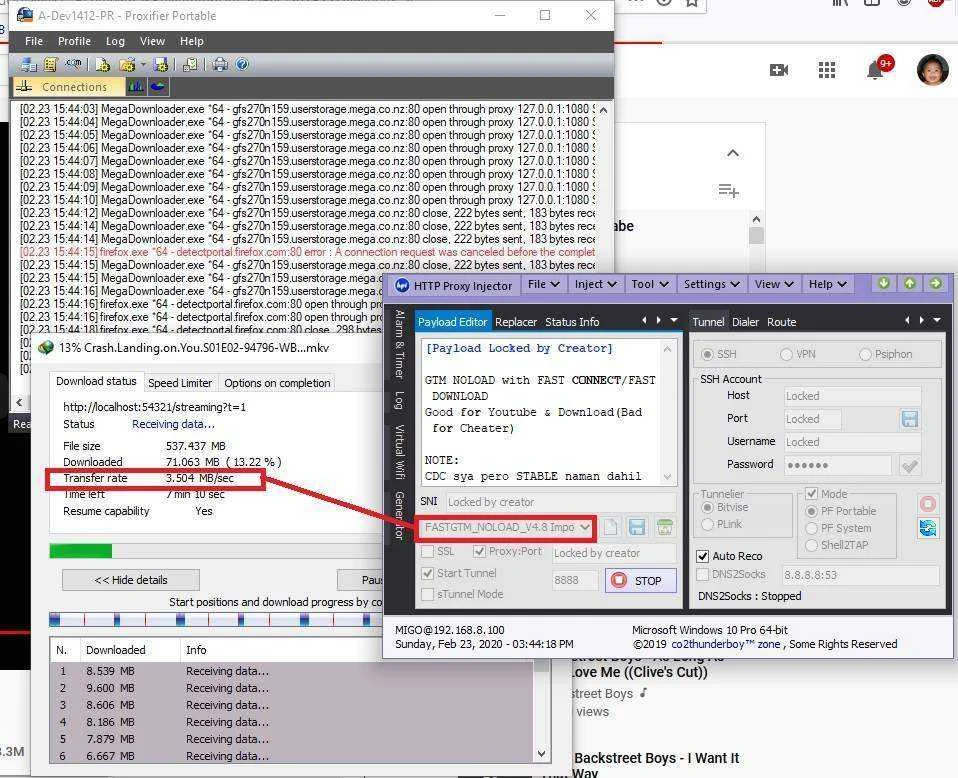This screenshot has height=778, width=958.
Task: Expand the View dropdown in HTTP Proxy Injector
Action: pos(774,284)
